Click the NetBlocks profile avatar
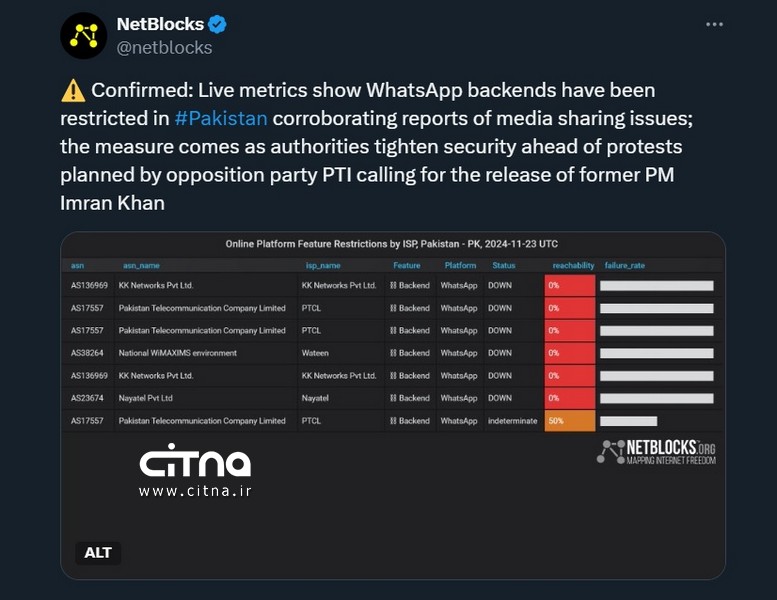The width and height of the screenshot is (777, 600). [83, 36]
